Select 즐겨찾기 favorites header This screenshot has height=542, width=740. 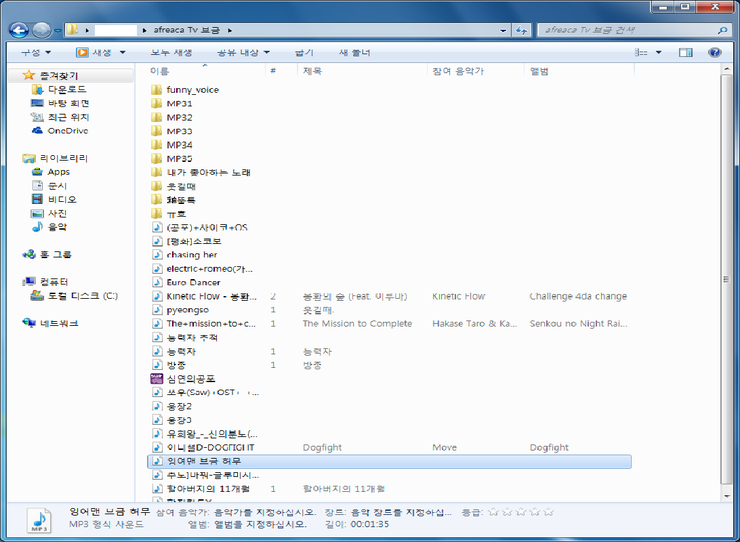click(x=50, y=75)
